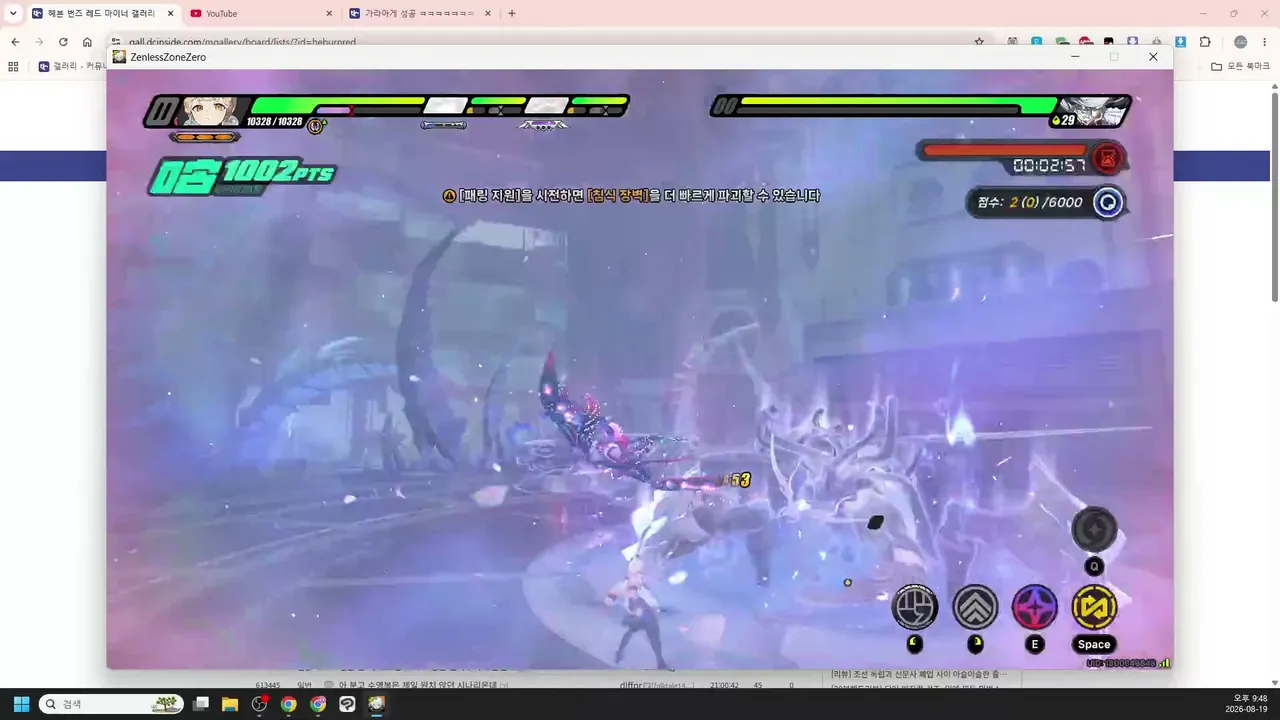The height and width of the screenshot is (720, 1280).
Task: Bookmark this page with the star icon
Action: click(979, 42)
